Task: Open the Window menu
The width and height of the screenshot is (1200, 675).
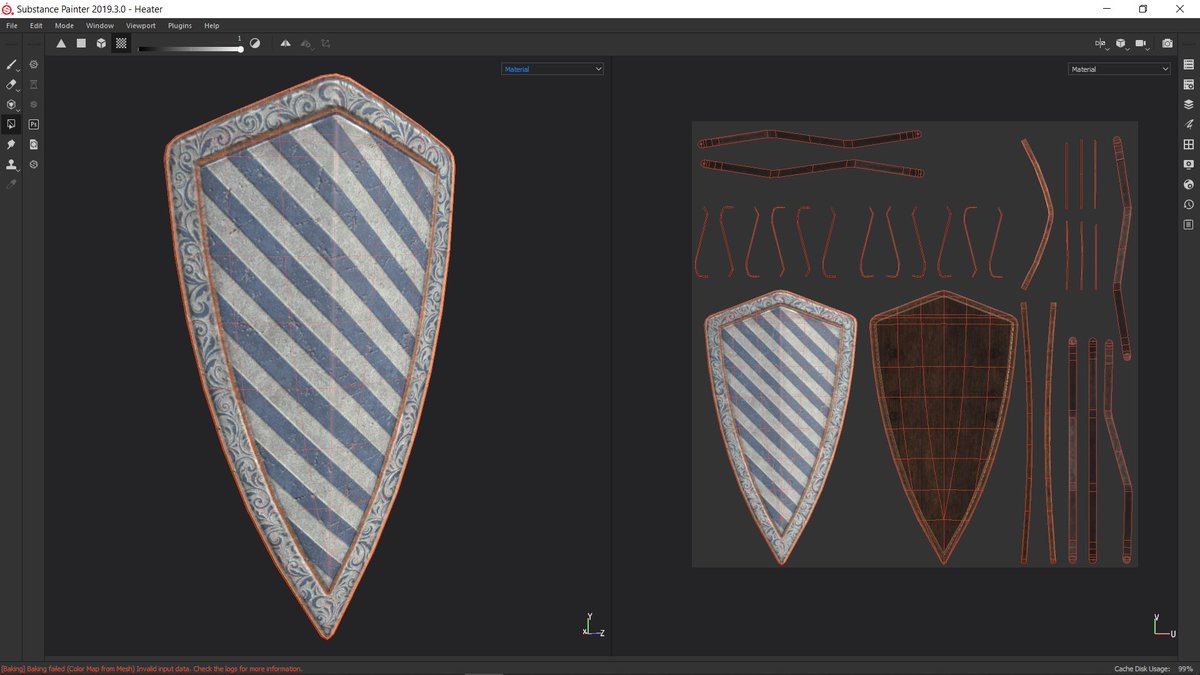Action: (x=100, y=25)
